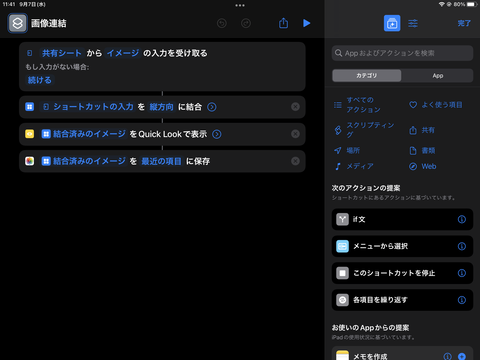
Task: Switch to the カテゴリ tab
Action: (367, 76)
